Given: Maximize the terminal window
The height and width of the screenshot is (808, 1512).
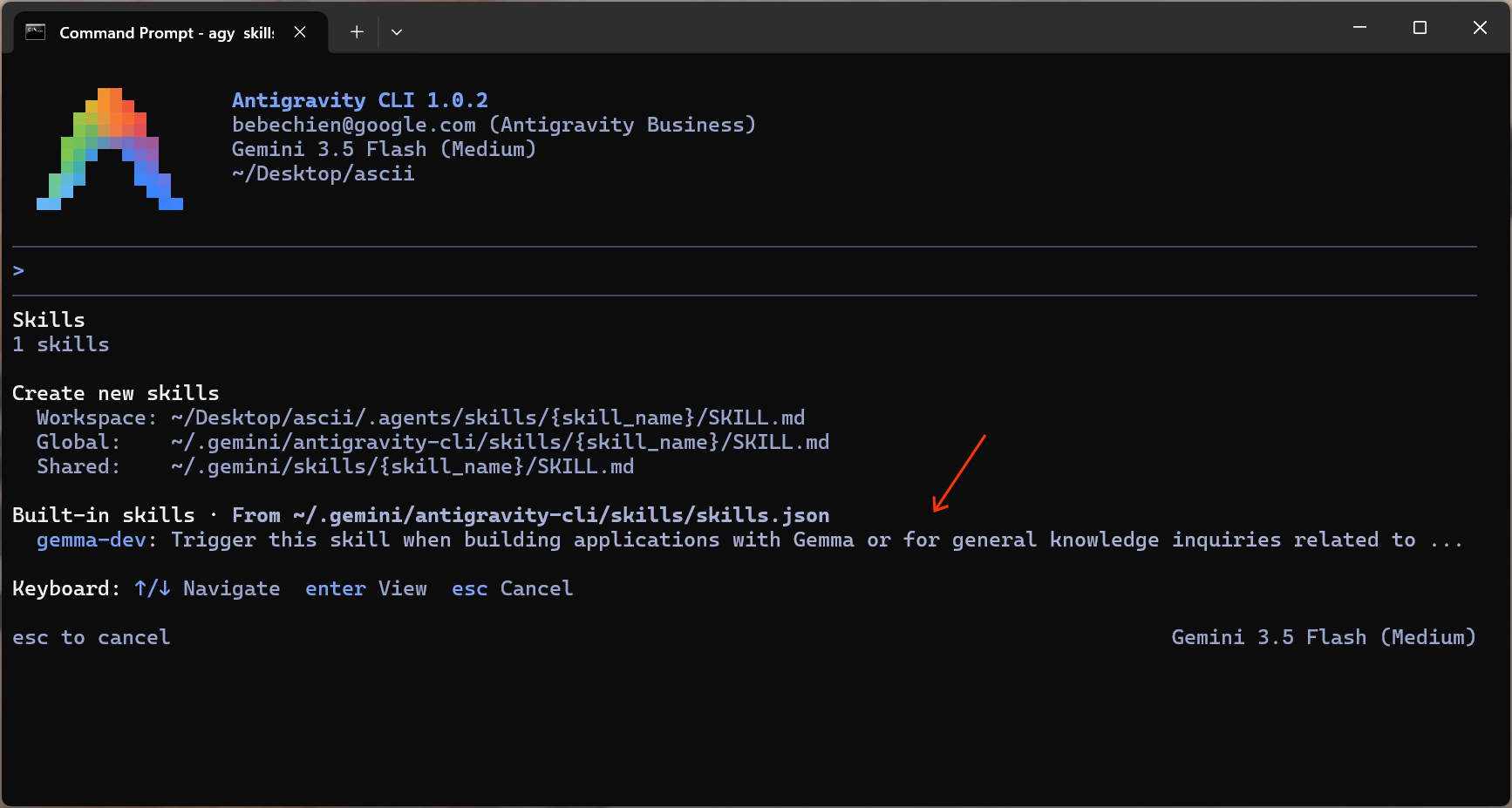Looking at the screenshot, I should click(1420, 28).
